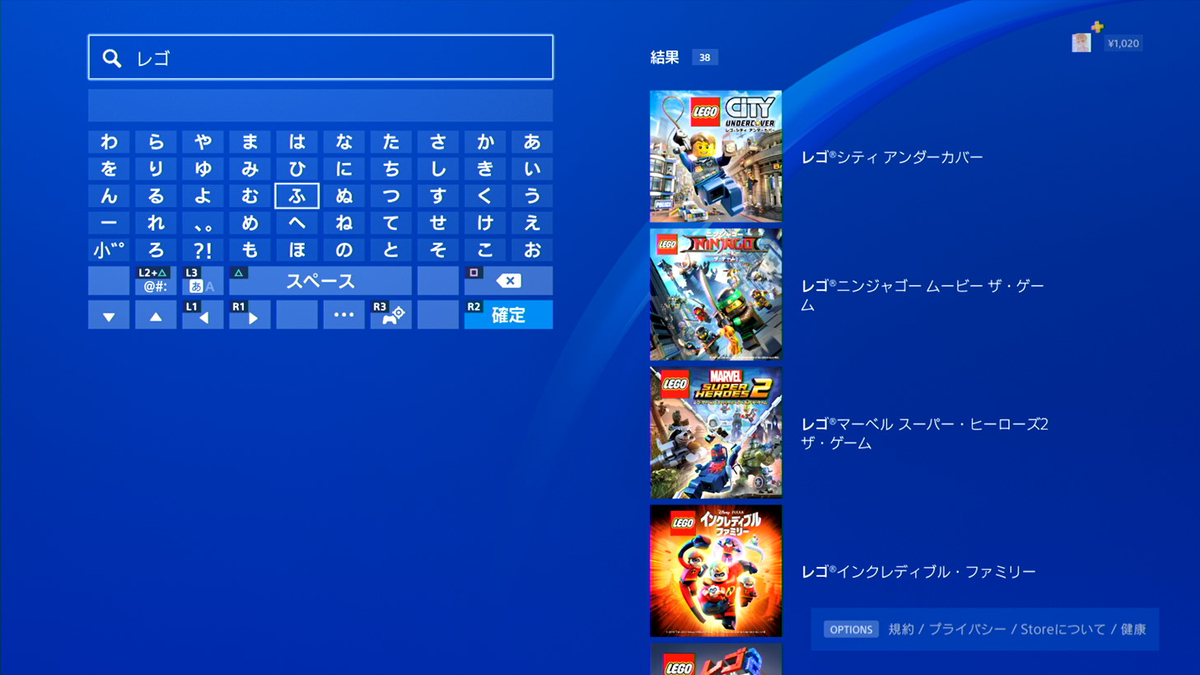Tap the し key

(438, 169)
